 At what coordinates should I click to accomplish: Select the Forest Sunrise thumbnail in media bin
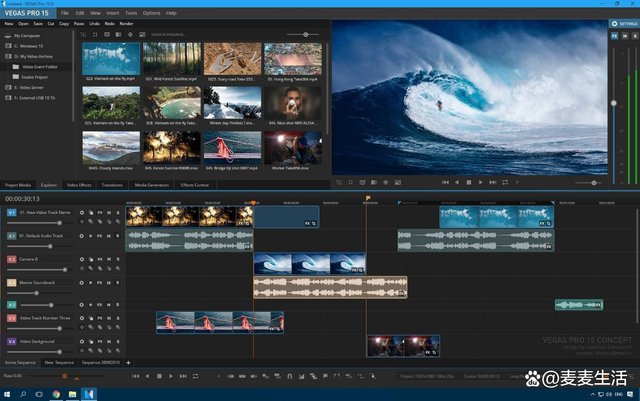tap(172, 148)
